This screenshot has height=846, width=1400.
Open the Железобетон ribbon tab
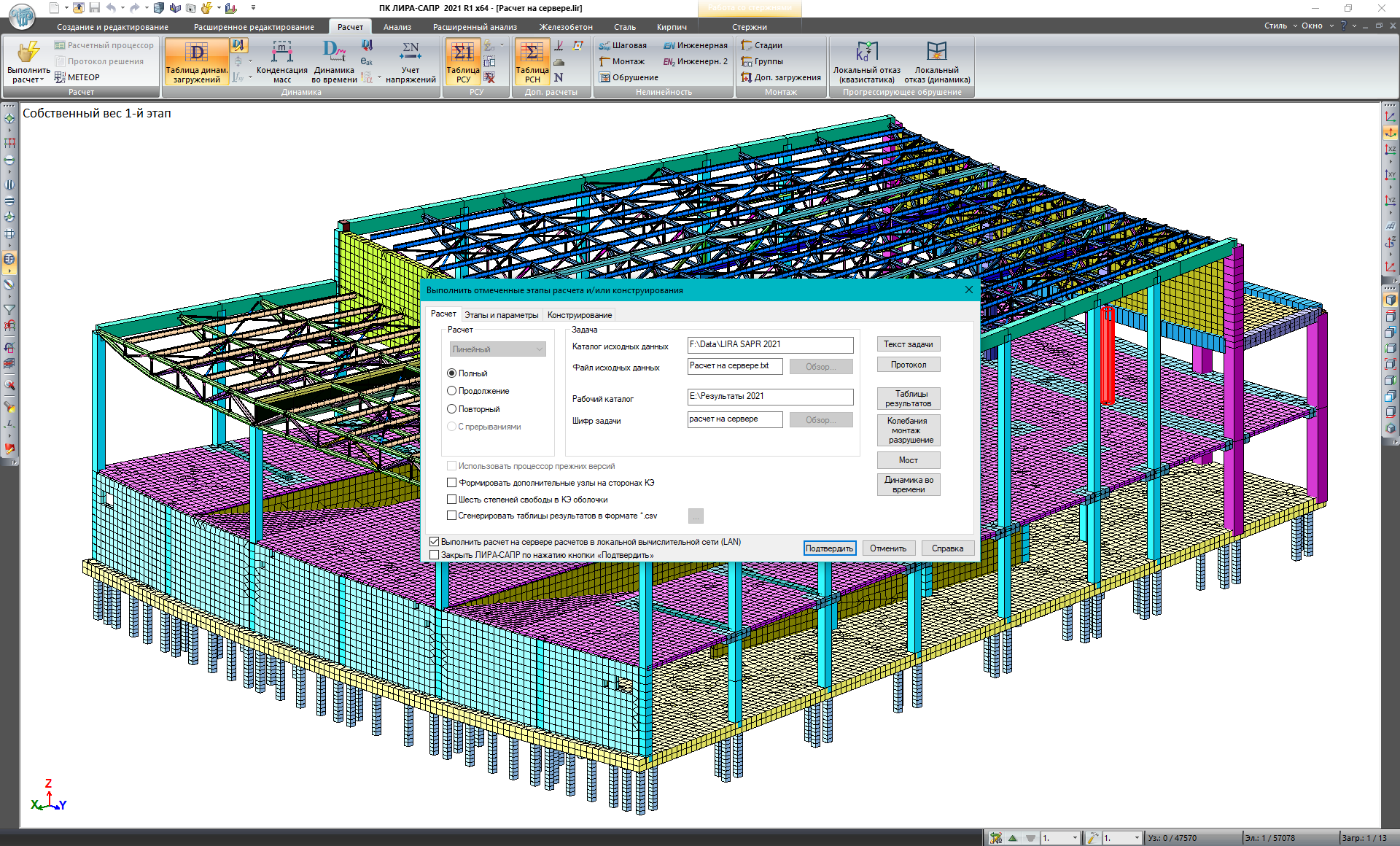tap(566, 27)
